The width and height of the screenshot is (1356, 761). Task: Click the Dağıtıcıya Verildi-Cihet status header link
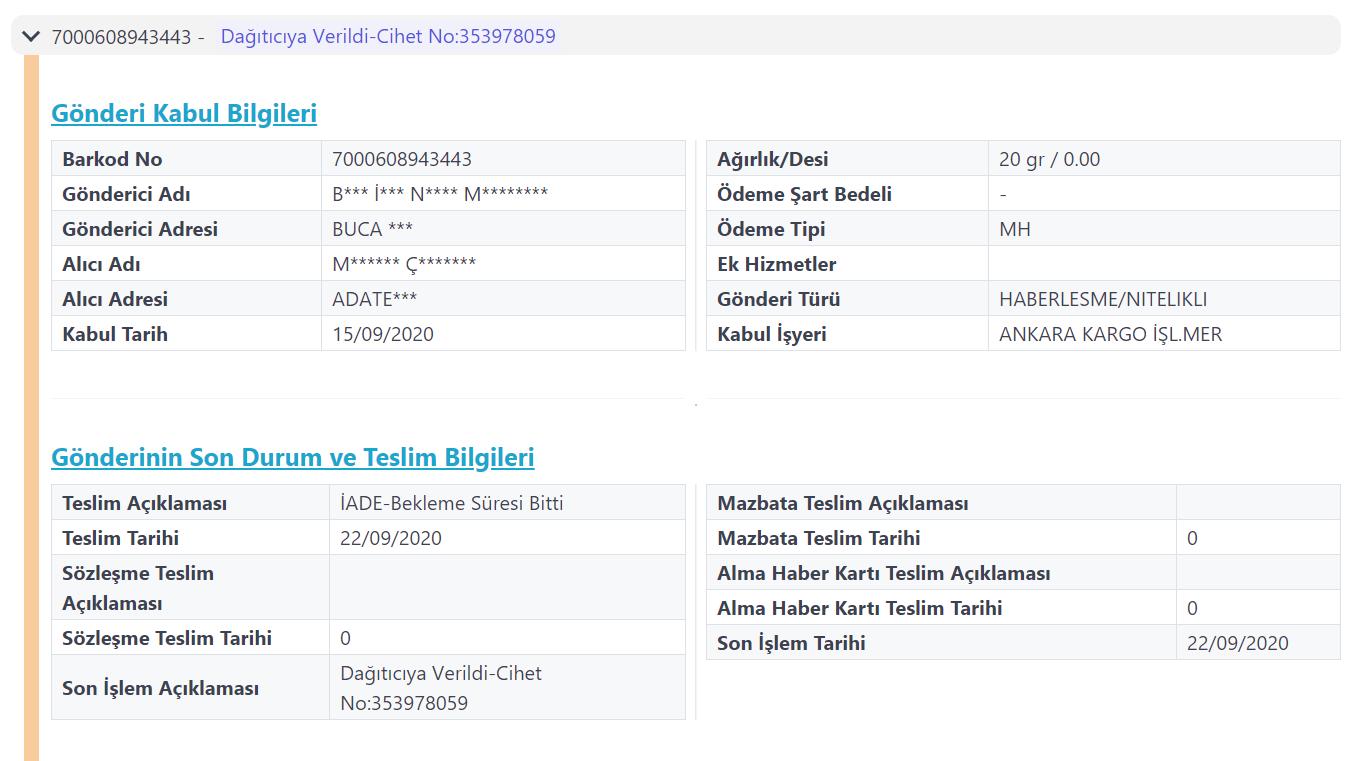pos(388,37)
